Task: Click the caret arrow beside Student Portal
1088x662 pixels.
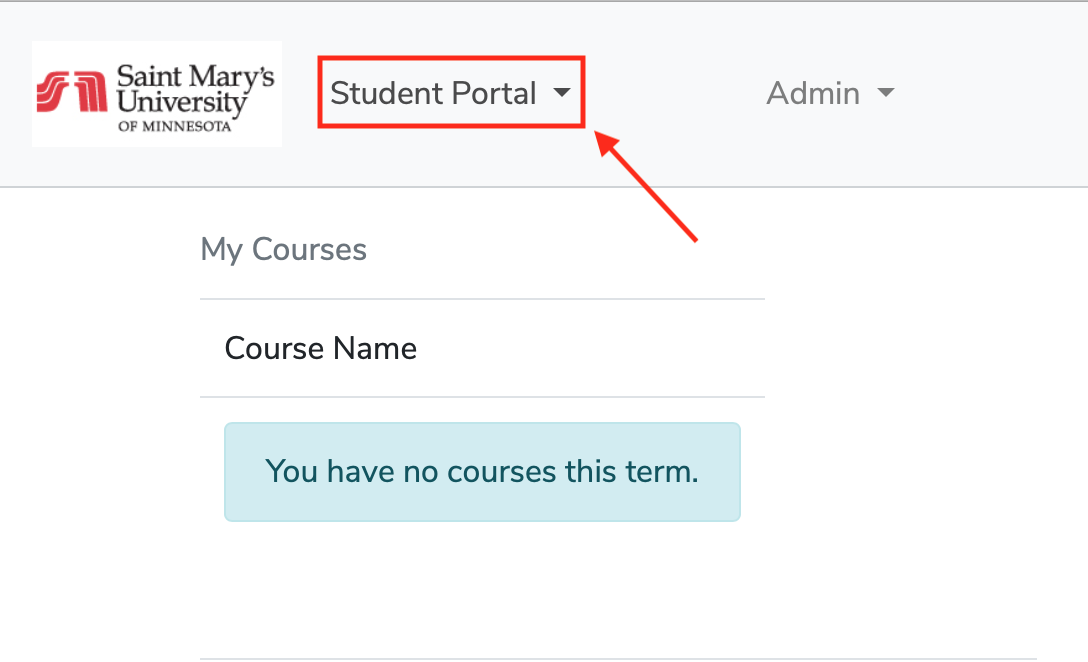Action: pos(562,93)
